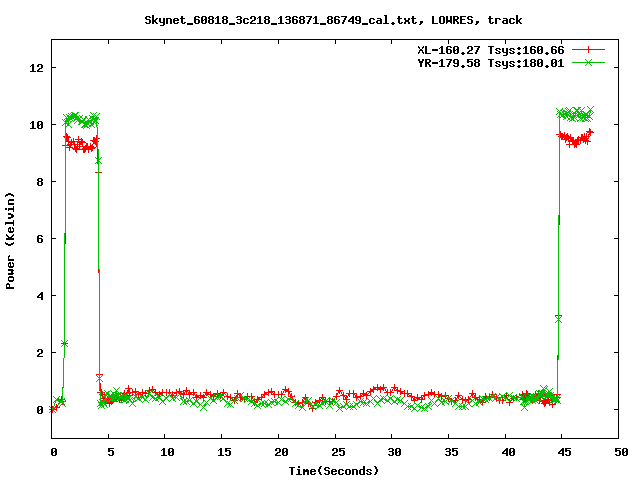This screenshot has width=640, height=480.
Task: Click the x-axis tick label 30
Action: (394, 452)
